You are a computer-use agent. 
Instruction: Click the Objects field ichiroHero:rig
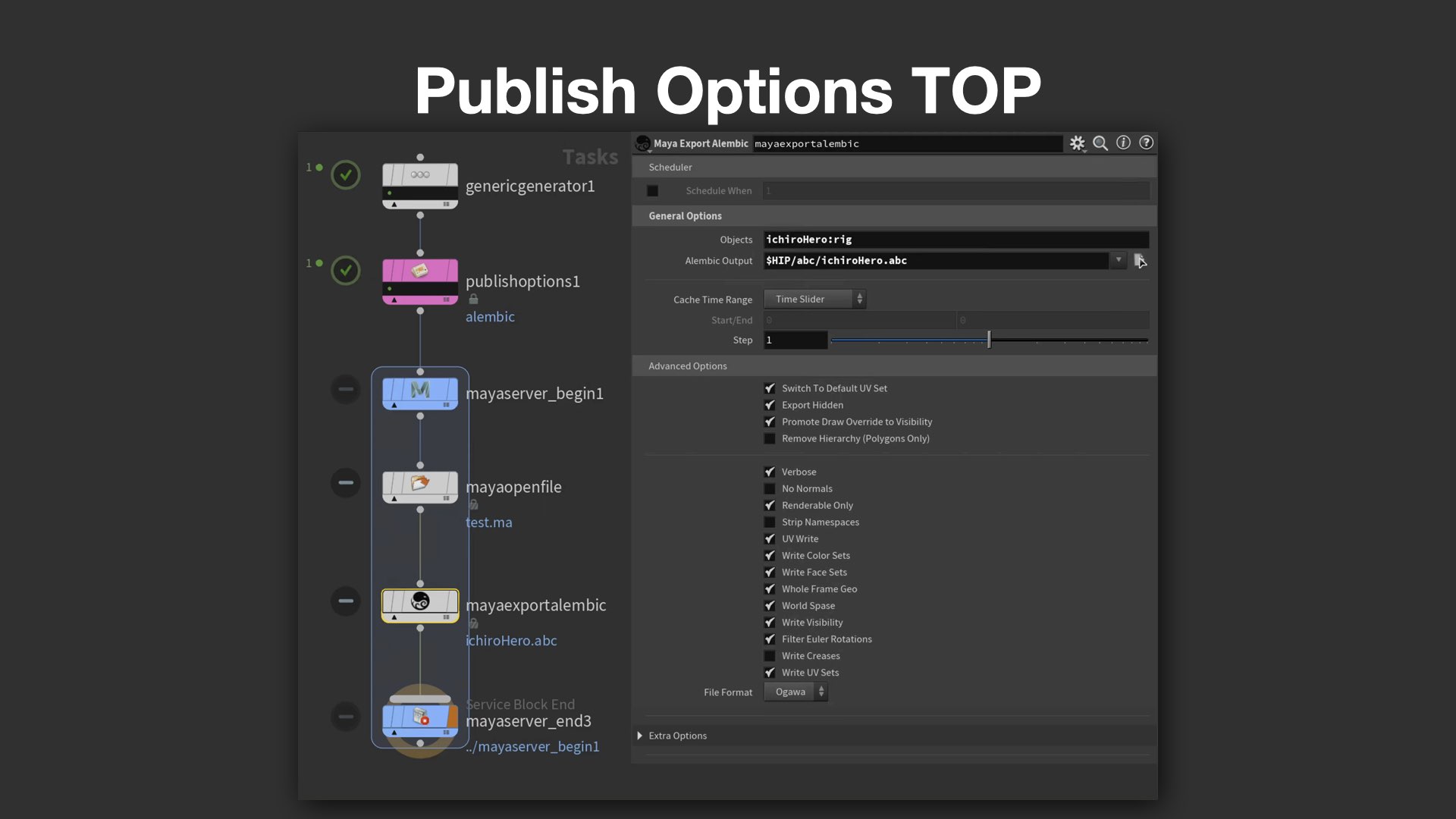click(x=956, y=240)
